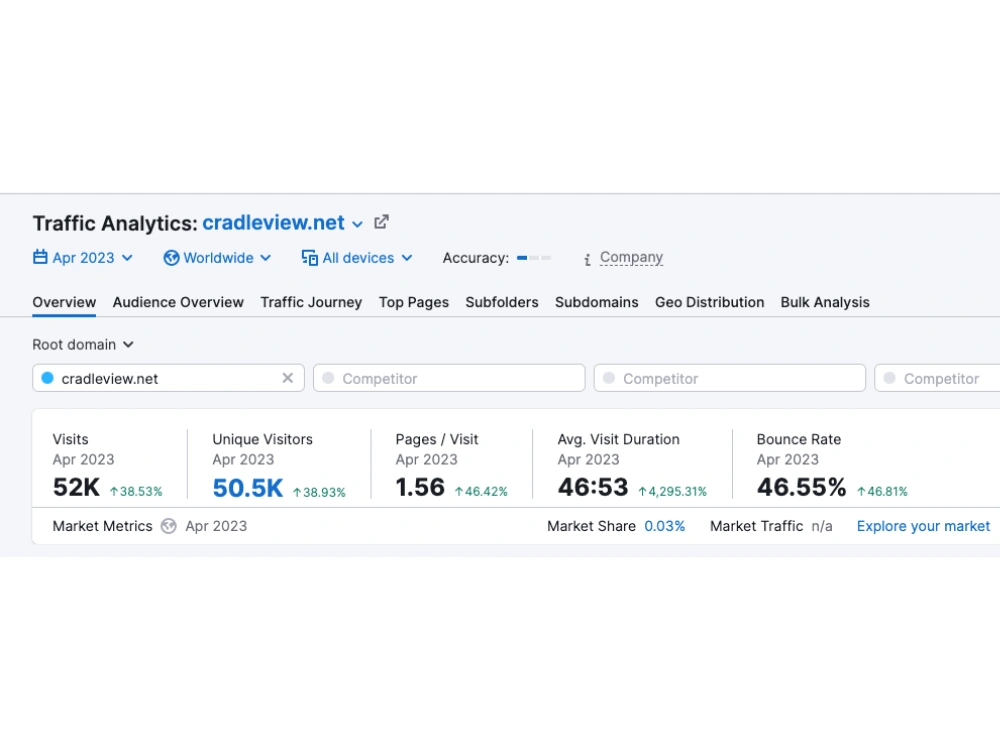Click the cradleview.net title link
The width and height of the screenshot is (1000, 750).
pos(273,223)
